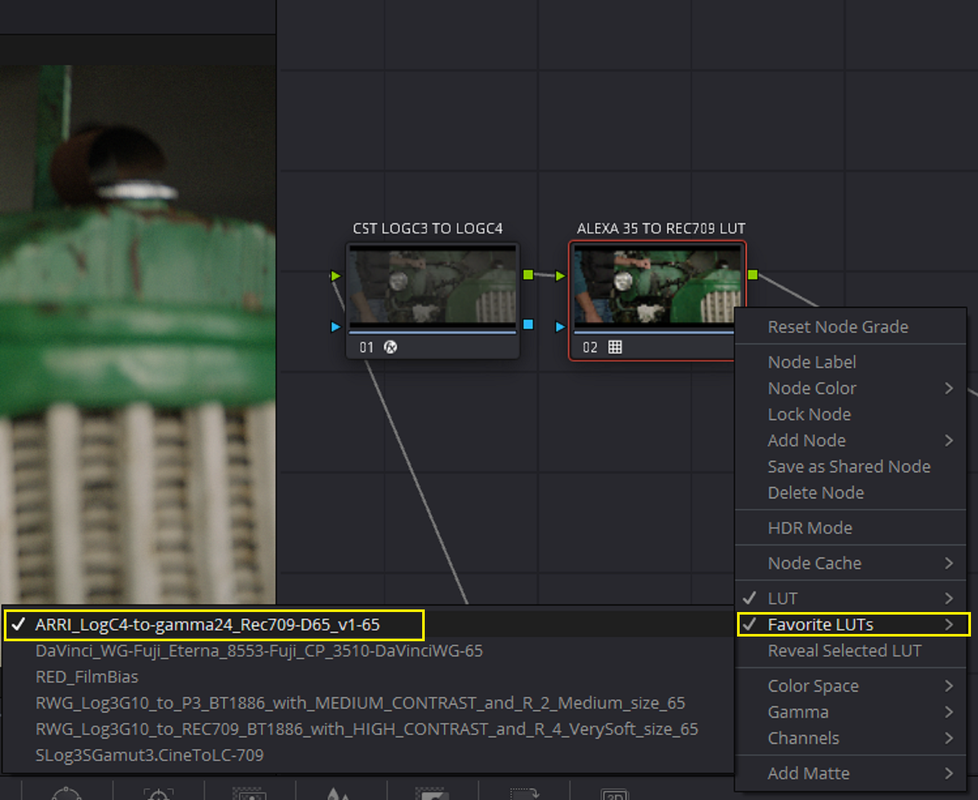This screenshot has width=978, height=800.
Task: Click the LUT grid icon on node 02
Action: pos(615,347)
